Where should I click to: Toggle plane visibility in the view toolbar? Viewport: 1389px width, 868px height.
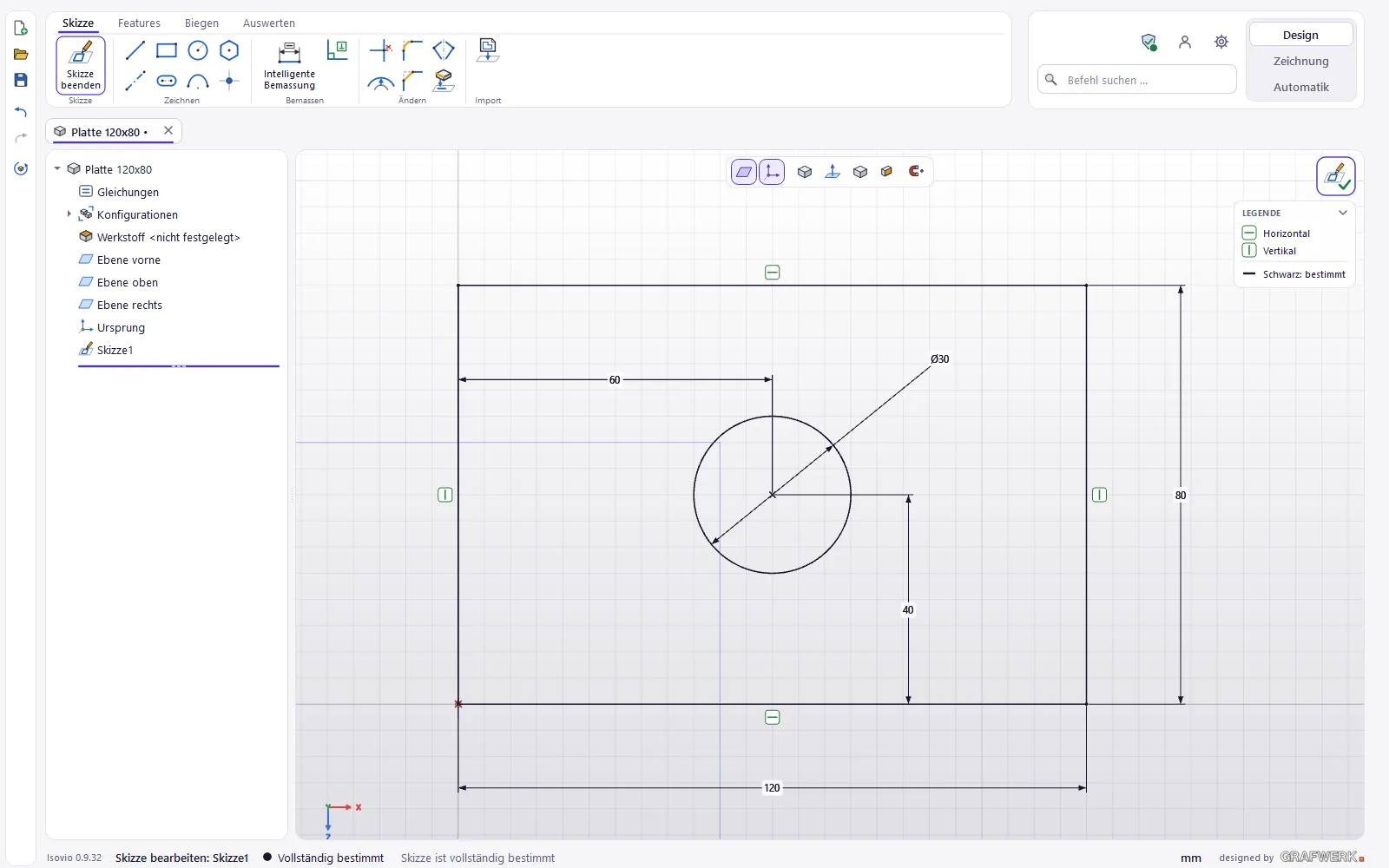click(744, 172)
